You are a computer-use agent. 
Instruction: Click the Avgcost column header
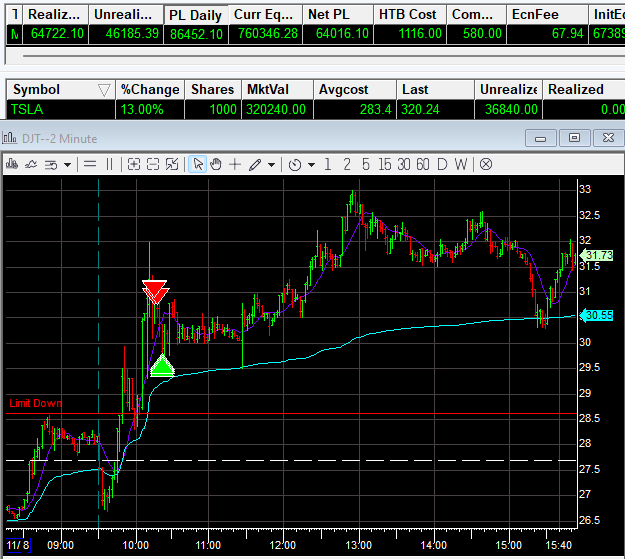pos(355,89)
